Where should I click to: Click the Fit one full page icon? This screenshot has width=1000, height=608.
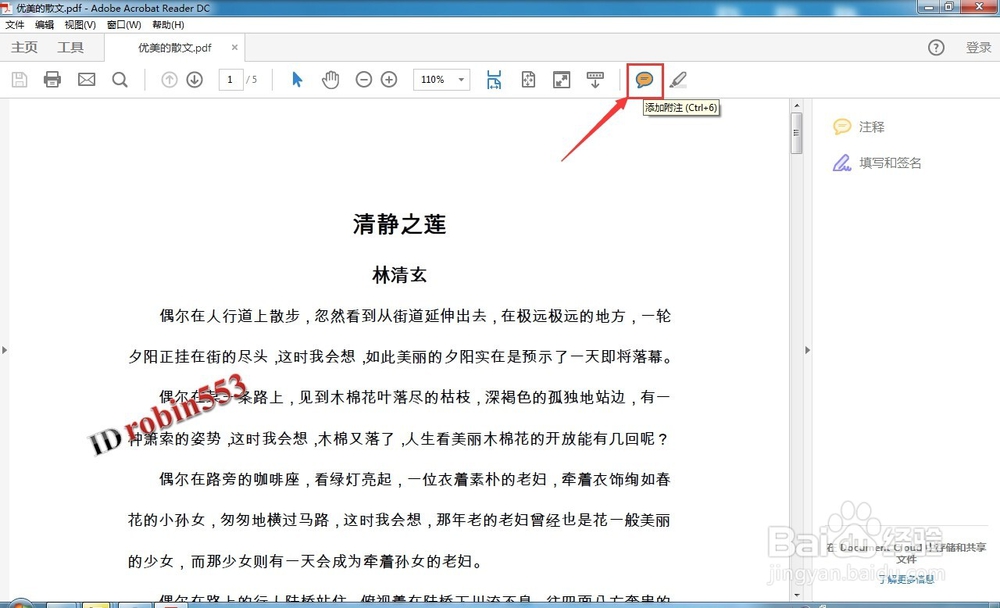tap(528, 80)
